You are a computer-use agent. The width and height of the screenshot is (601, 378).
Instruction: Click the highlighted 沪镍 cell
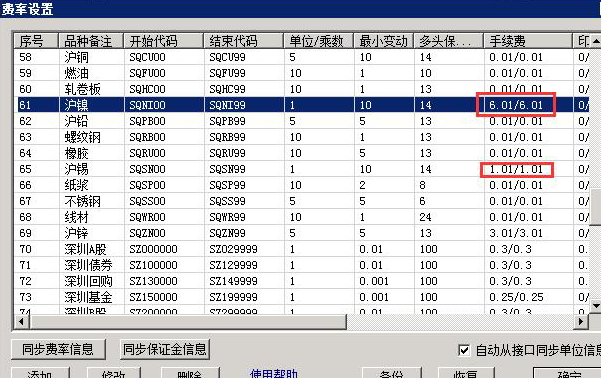tap(77, 105)
